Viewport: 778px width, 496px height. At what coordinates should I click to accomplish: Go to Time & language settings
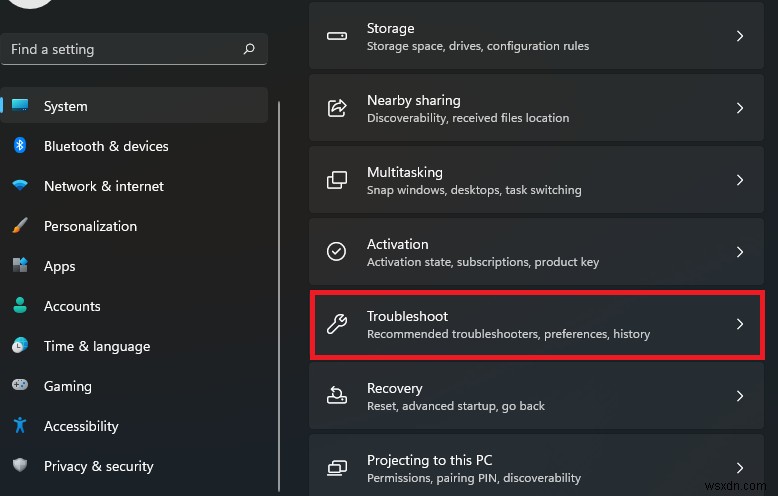(x=97, y=346)
